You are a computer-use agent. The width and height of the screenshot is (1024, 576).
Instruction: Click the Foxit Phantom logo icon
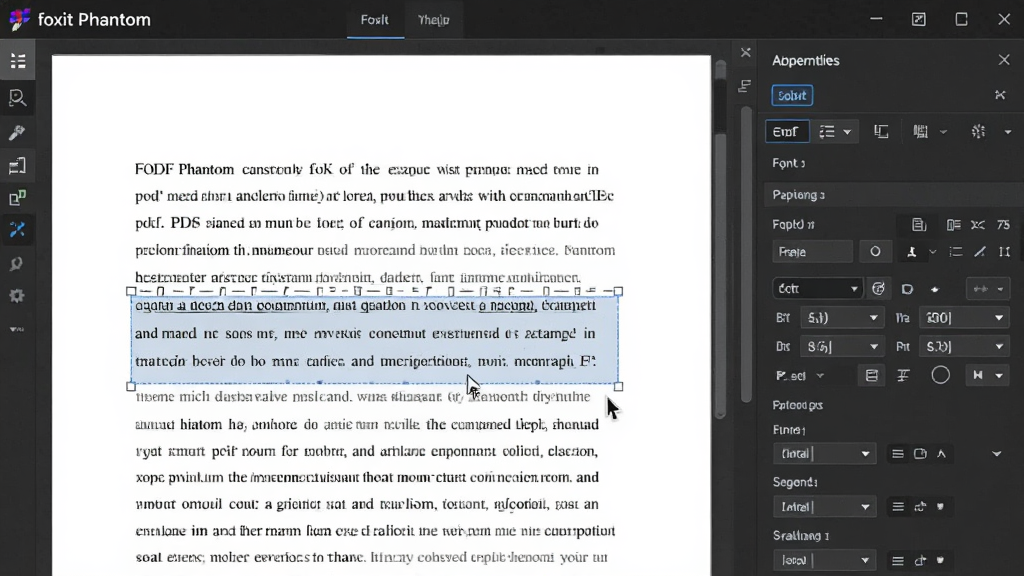[20, 20]
